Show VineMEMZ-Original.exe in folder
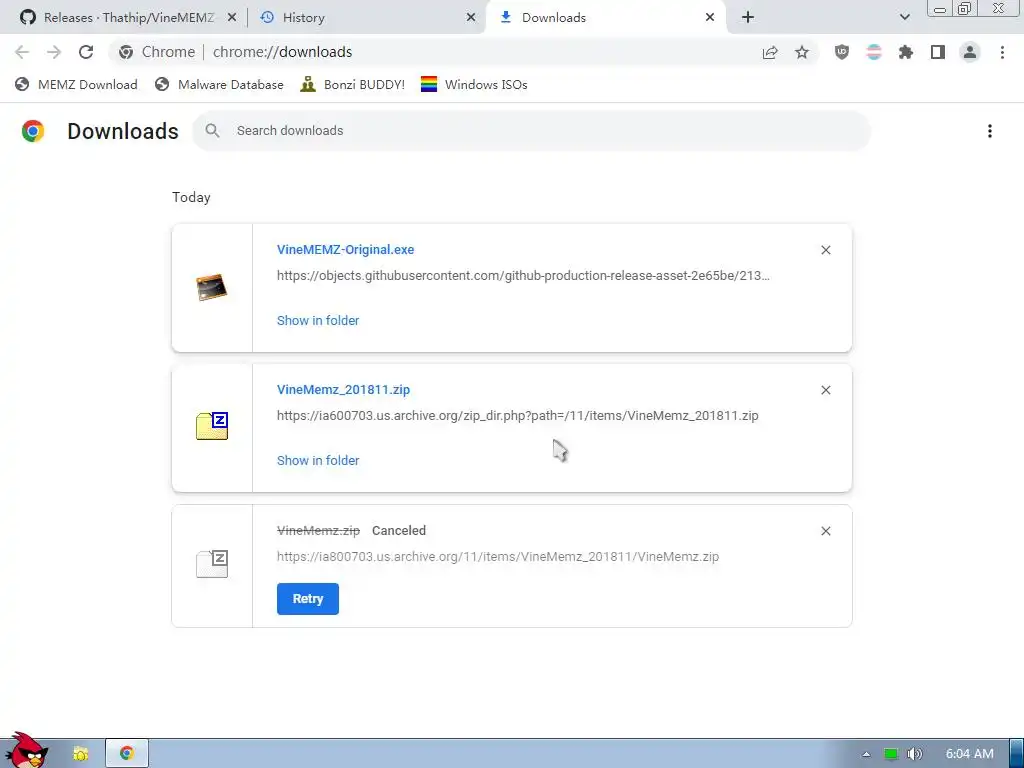The image size is (1024, 768). tap(318, 321)
